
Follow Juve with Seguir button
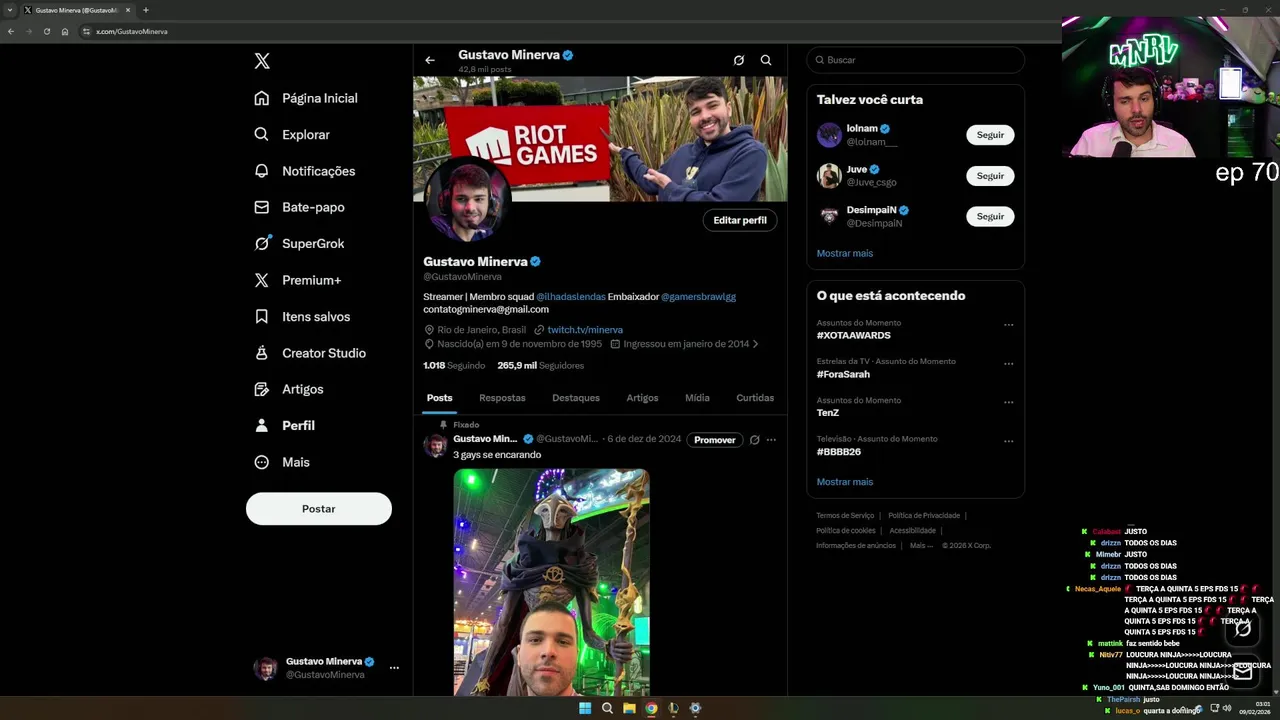[x=990, y=176]
